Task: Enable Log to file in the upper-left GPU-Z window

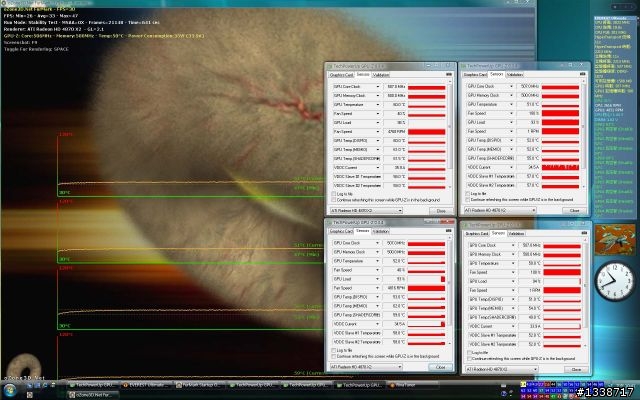Action: click(x=334, y=194)
